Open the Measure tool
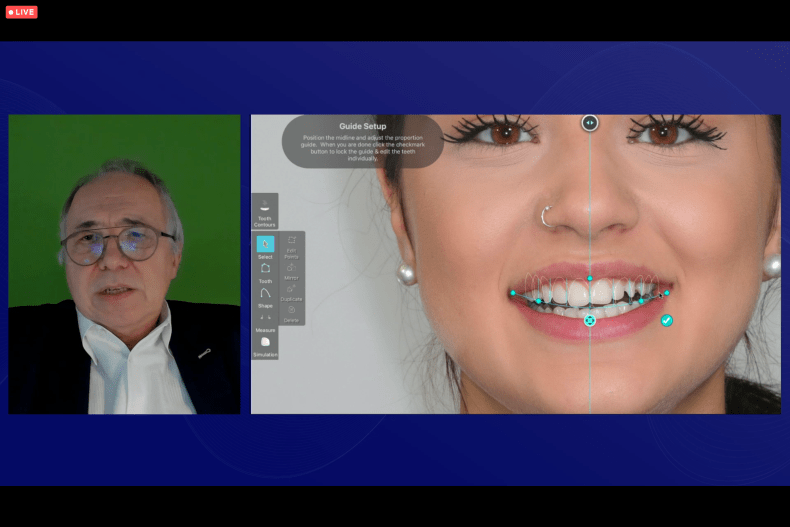The width and height of the screenshot is (790, 527). [265, 322]
